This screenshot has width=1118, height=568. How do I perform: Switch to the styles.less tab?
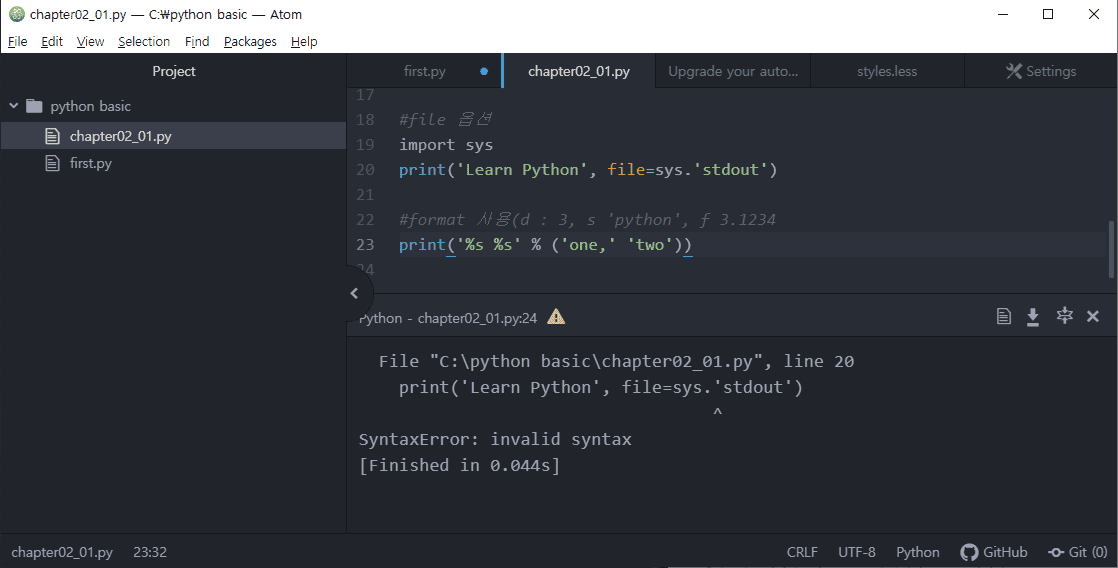point(887,71)
